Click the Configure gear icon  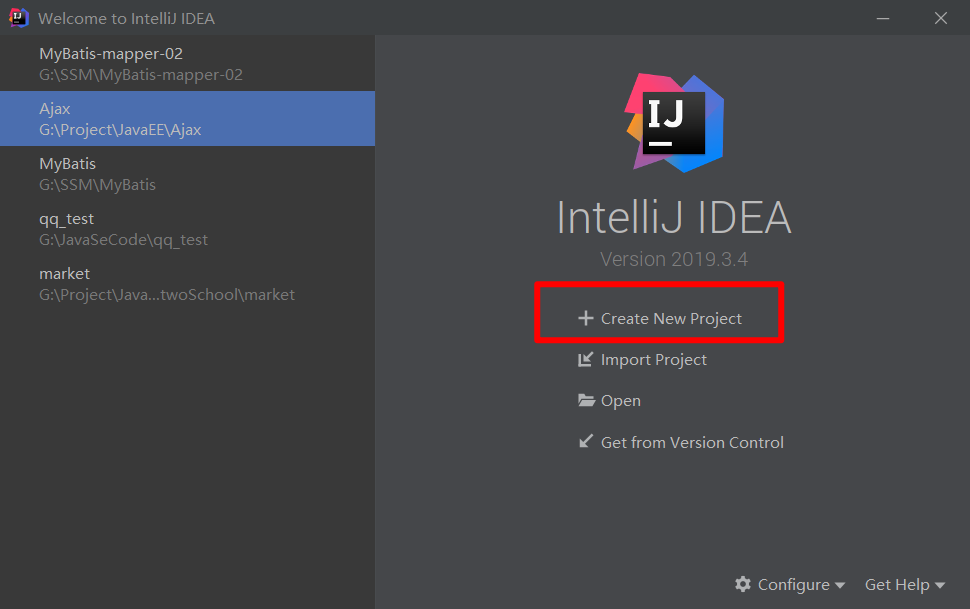point(743,584)
